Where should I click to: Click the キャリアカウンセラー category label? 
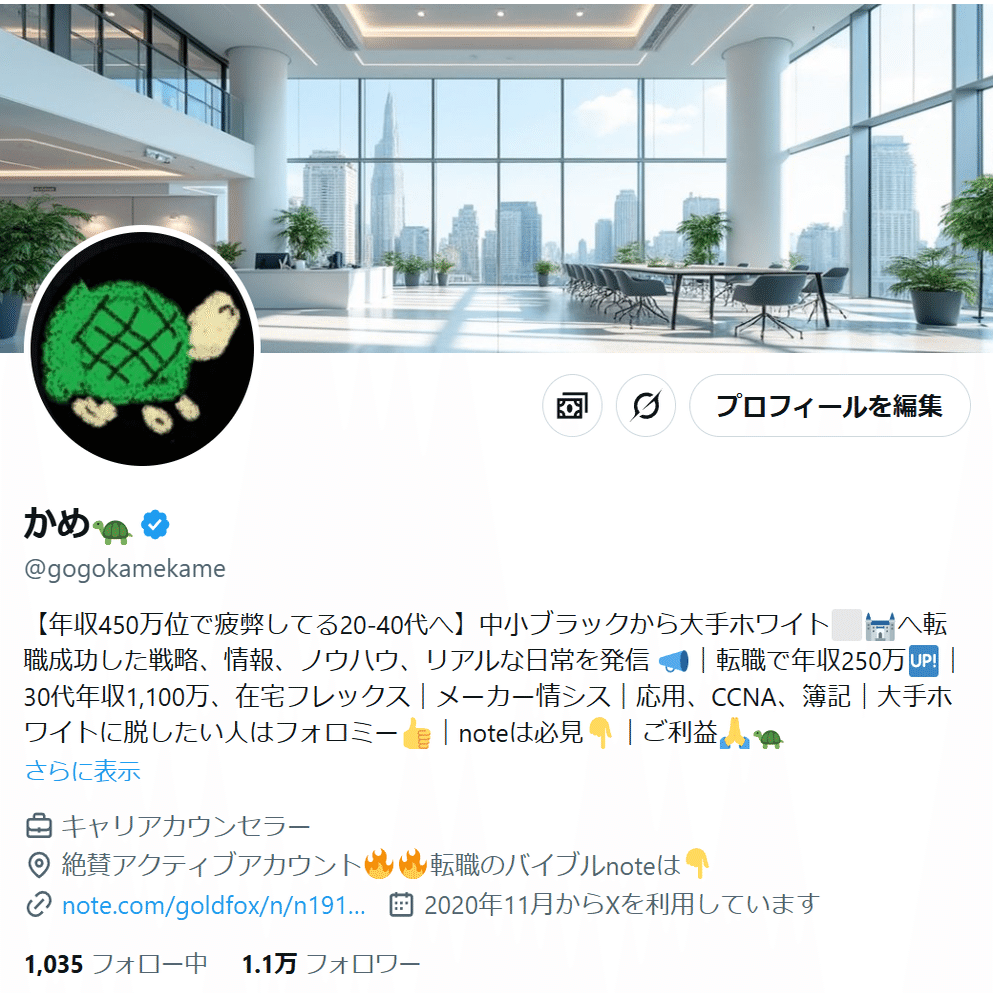[186, 826]
